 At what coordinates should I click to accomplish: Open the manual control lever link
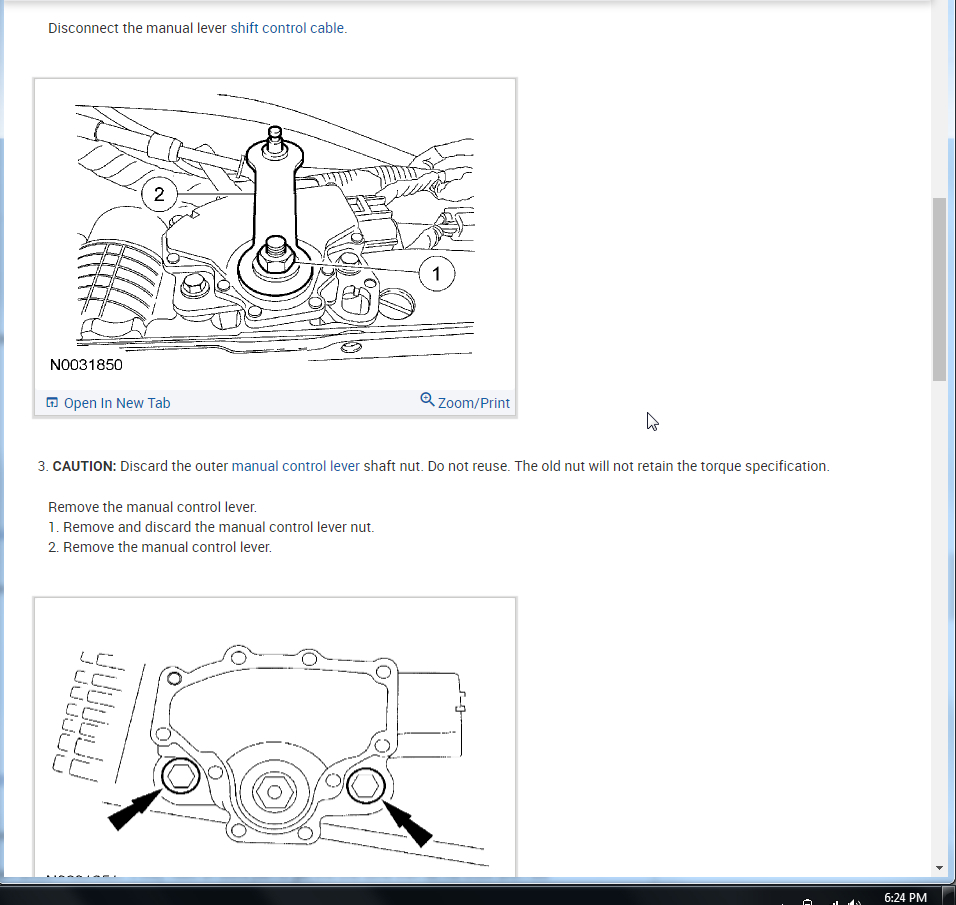[x=296, y=466]
